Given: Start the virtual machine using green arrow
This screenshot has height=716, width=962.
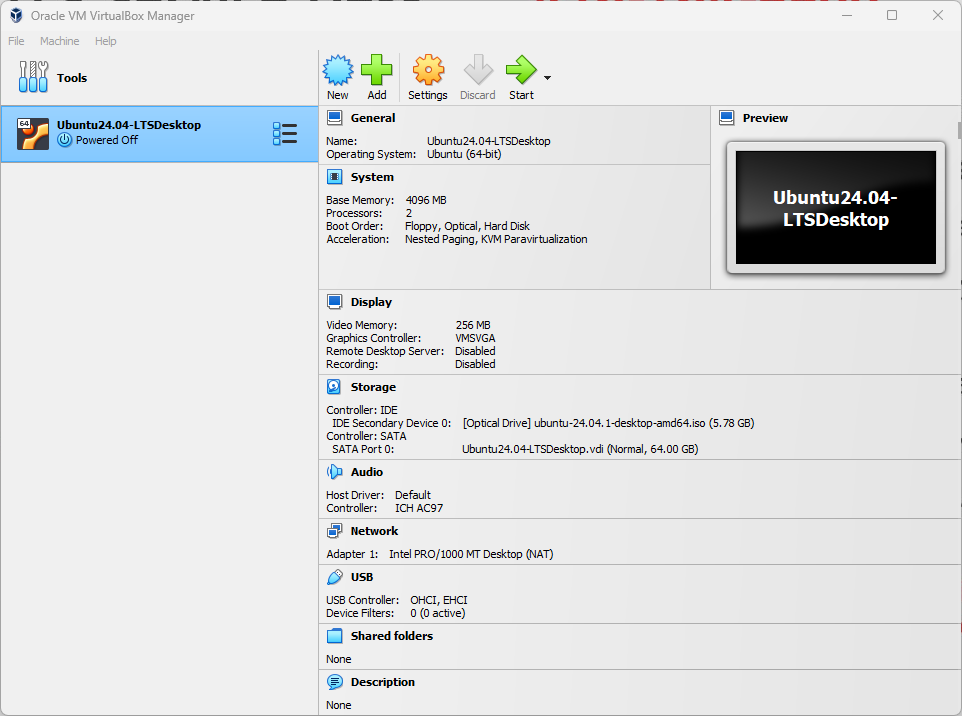Looking at the screenshot, I should tap(520, 71).
